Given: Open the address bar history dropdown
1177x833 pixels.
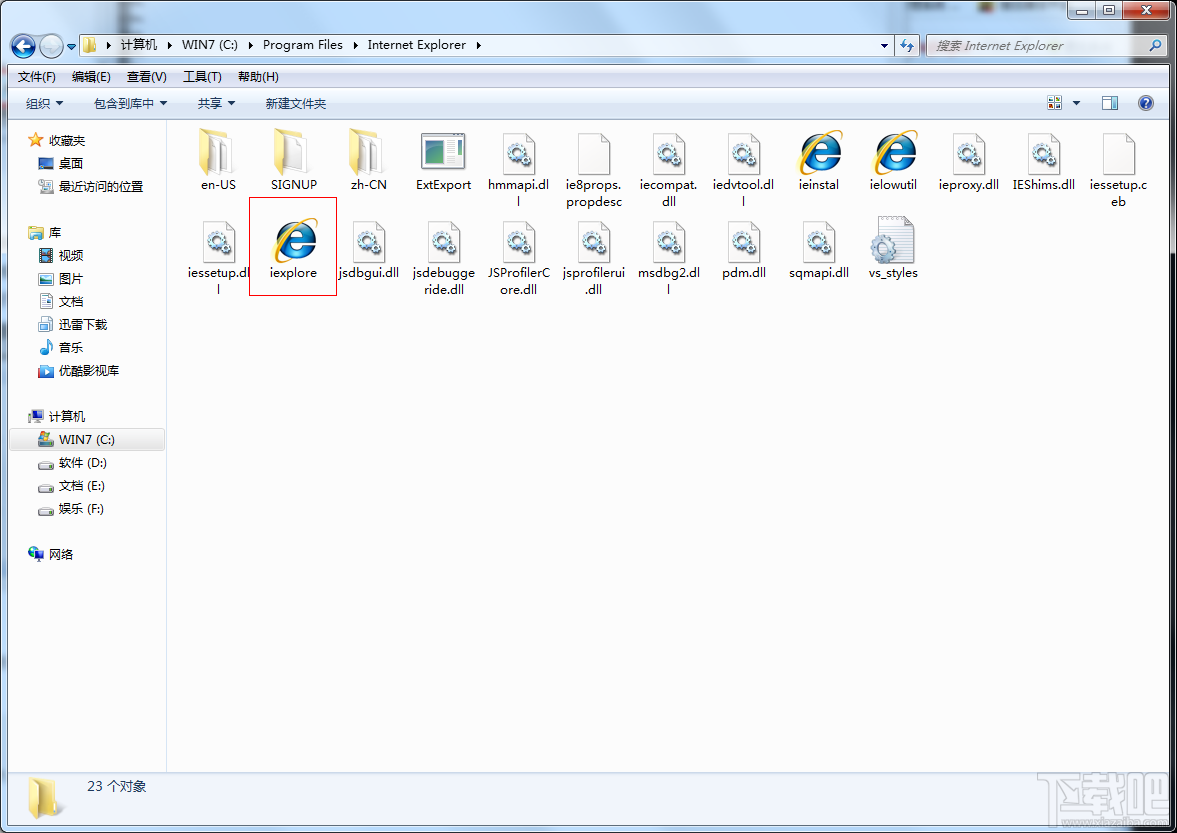Looking at the screenshot, I should 884,46.
